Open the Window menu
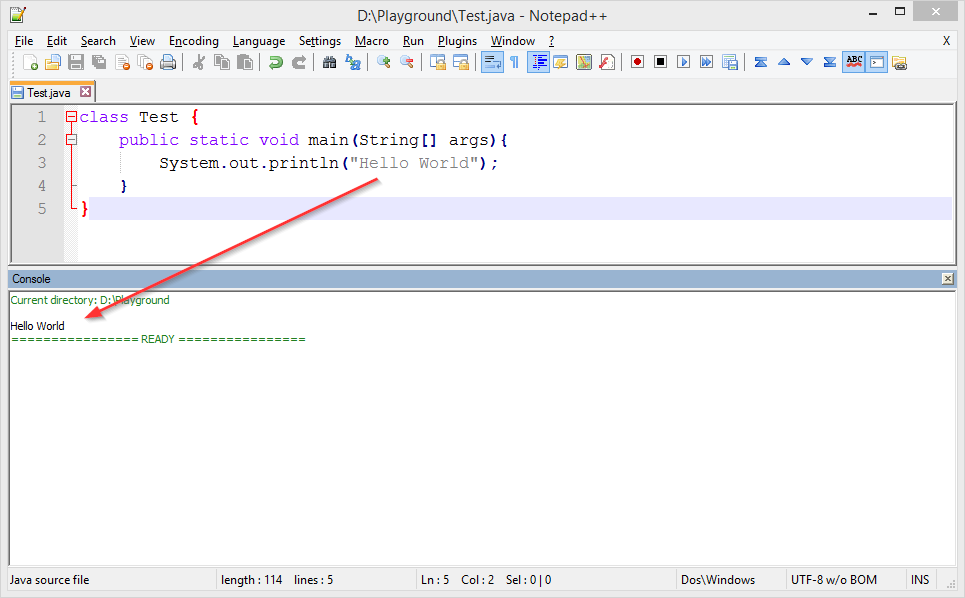 (x=513, y=41)
